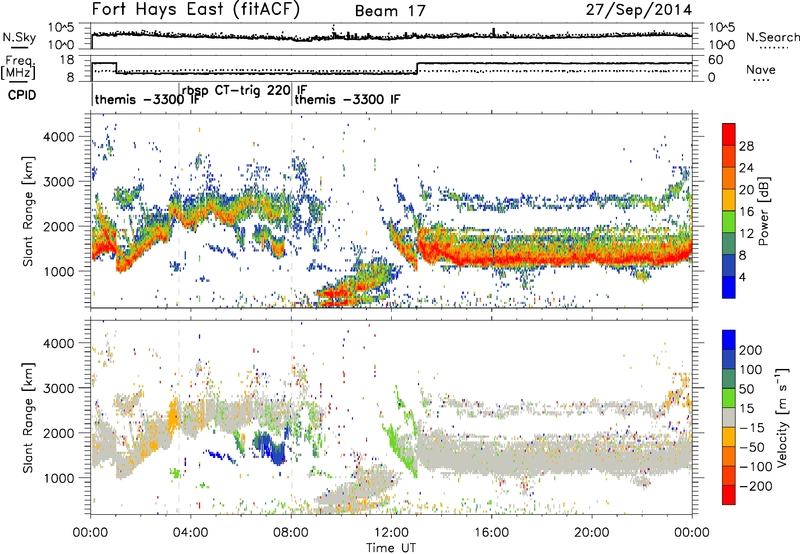800x554 pixels.
Task: Click the 'Beam 17' label
Action: [390, 11]
